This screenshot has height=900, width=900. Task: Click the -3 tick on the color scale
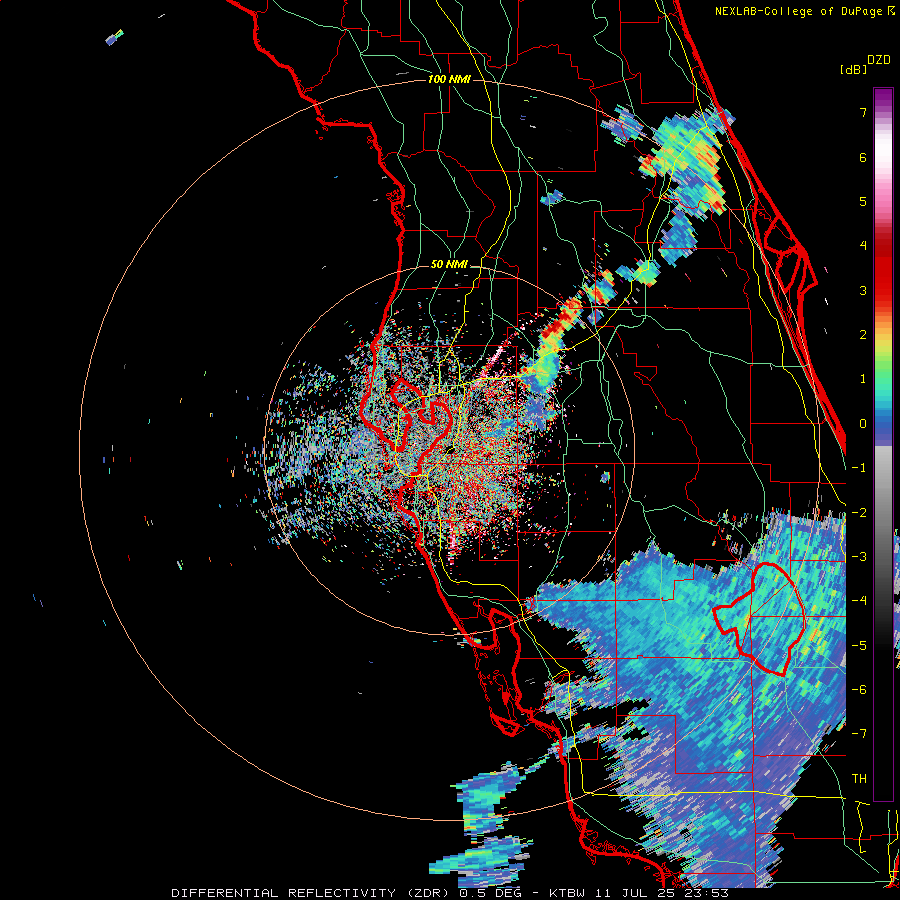point(859,557)
